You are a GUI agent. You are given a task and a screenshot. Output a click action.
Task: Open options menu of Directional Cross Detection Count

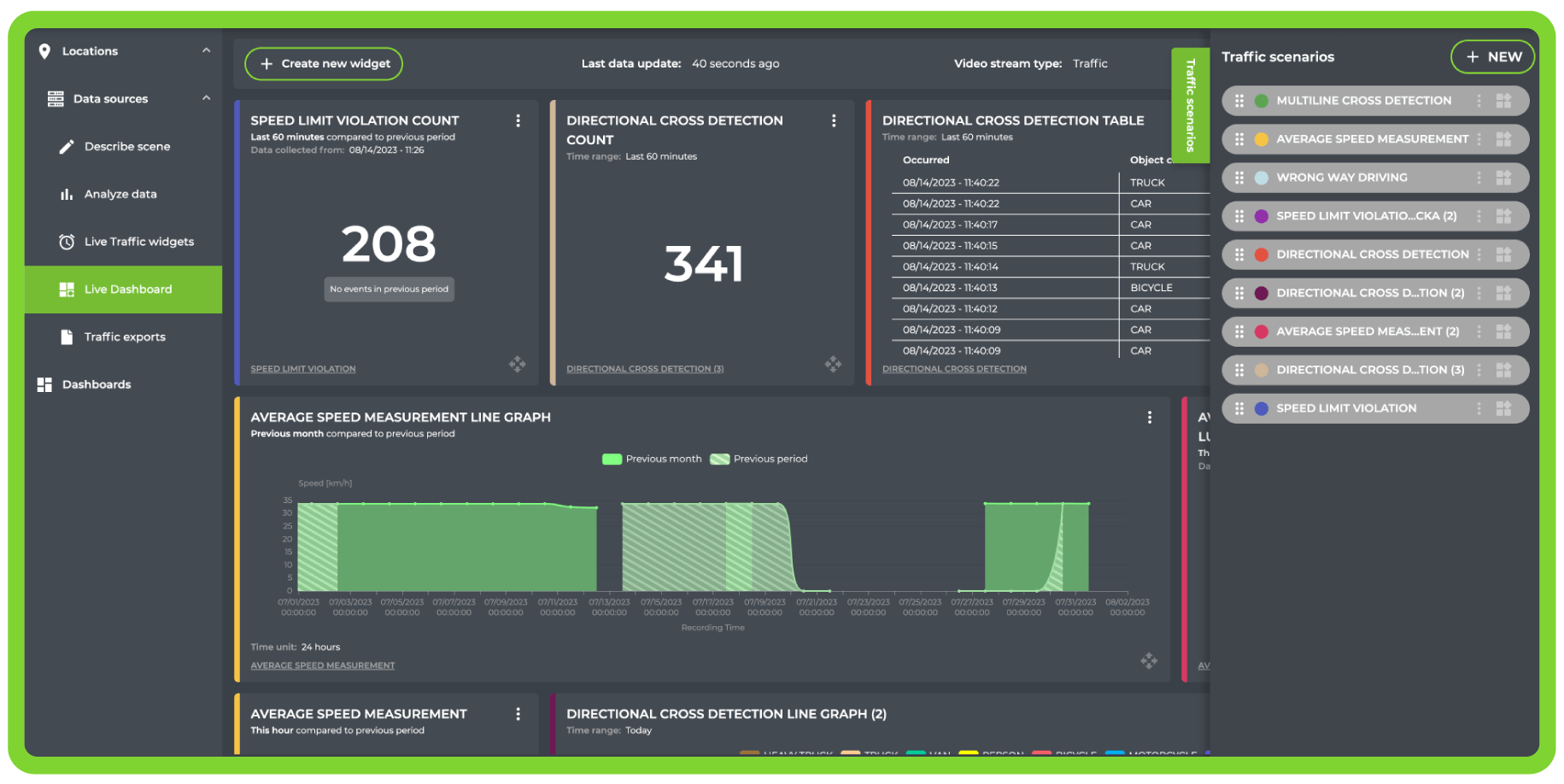(x=834, y=121)
